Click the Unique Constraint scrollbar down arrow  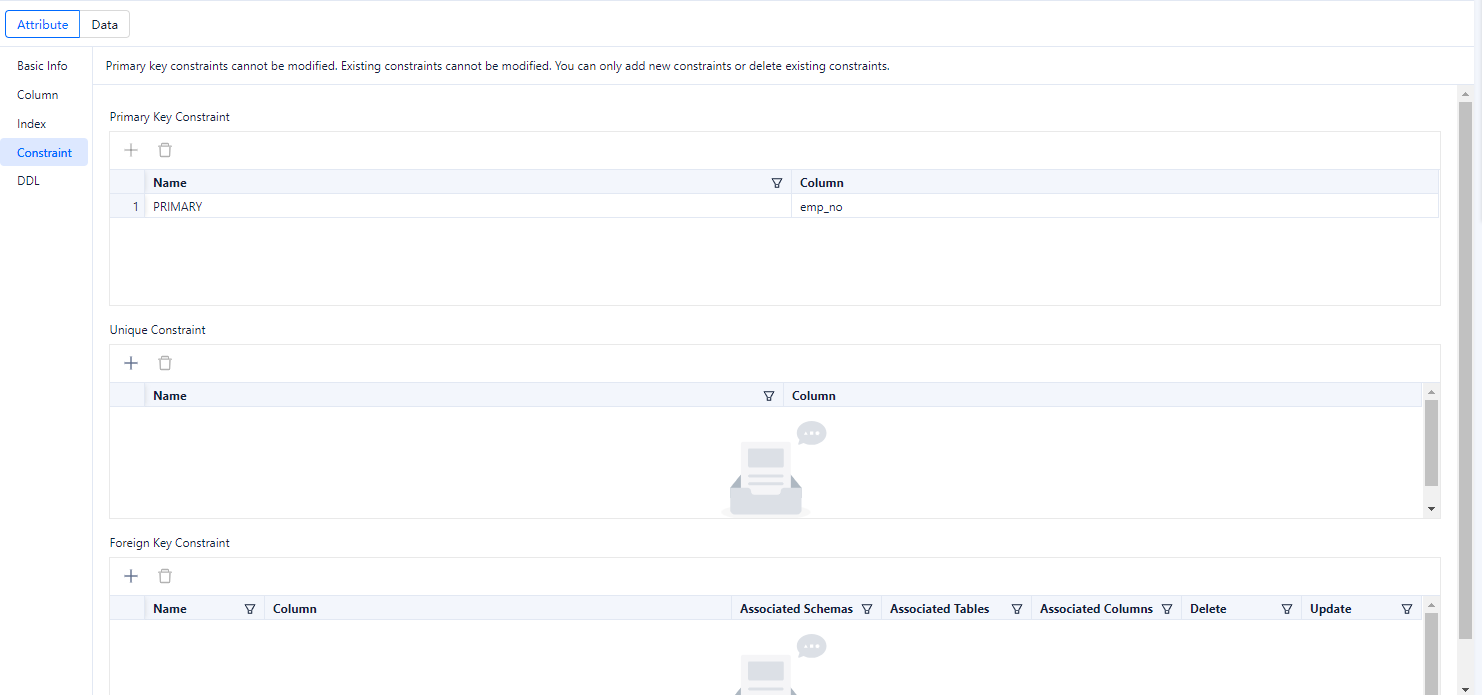(x=1431, y=509)
